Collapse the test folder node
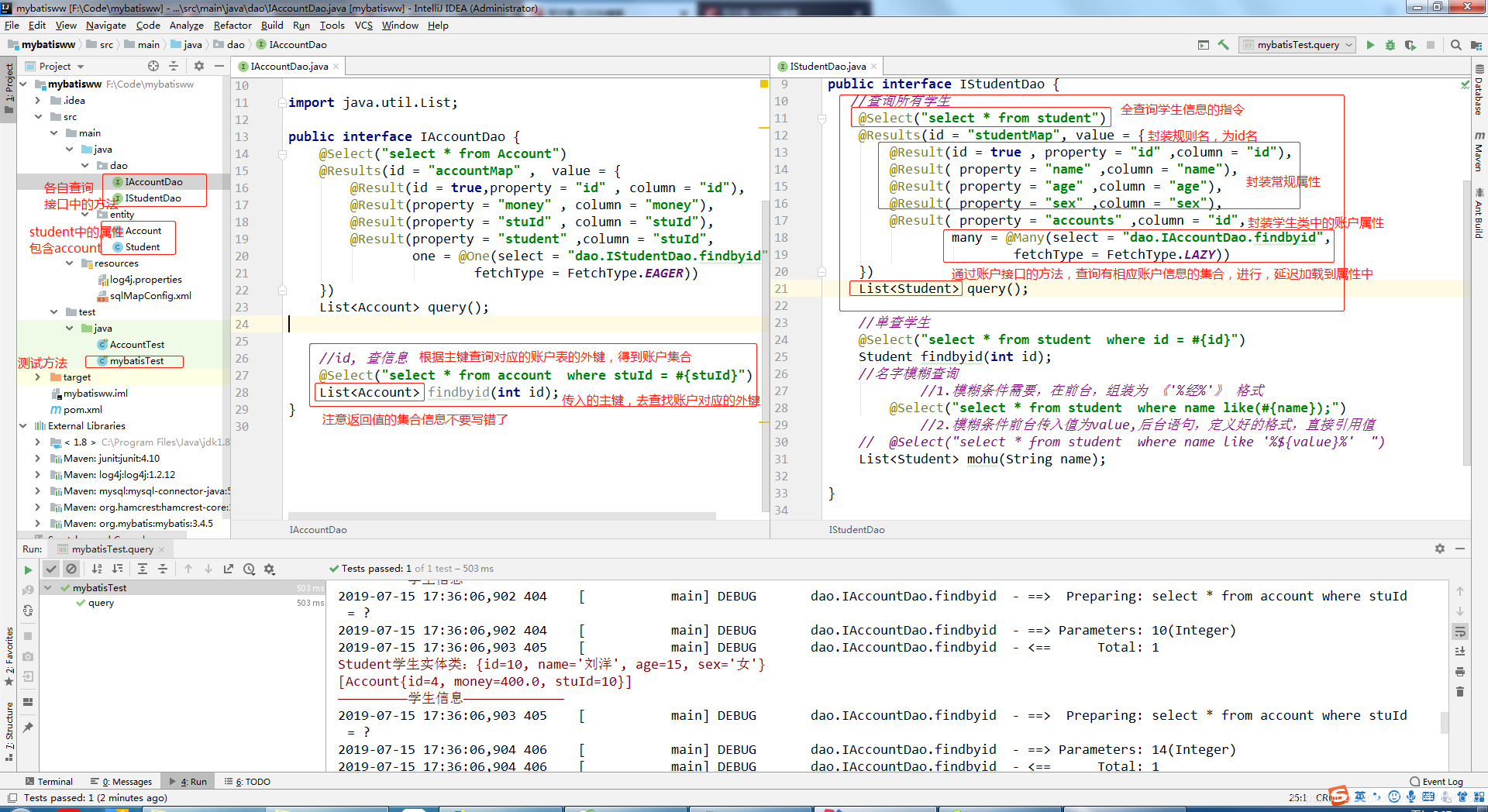Image resolution: width=1488 pixels, height=812 pixels. click(x=53, y=312)
